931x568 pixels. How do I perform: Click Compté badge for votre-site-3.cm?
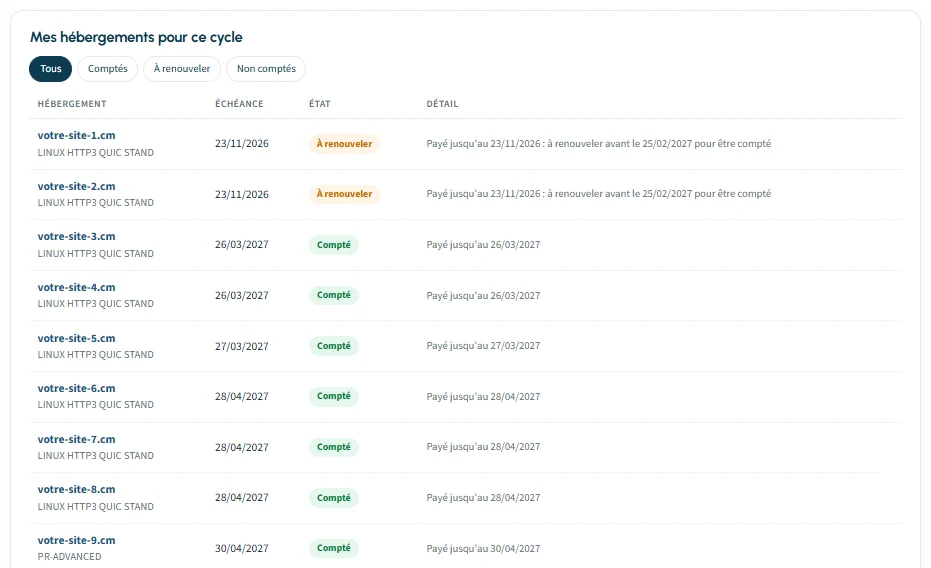(334, 245)
